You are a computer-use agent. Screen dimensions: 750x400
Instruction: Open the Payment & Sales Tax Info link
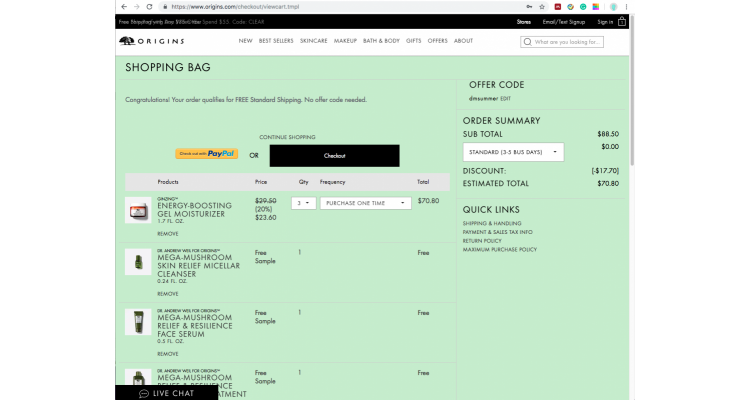pos(497,232)
